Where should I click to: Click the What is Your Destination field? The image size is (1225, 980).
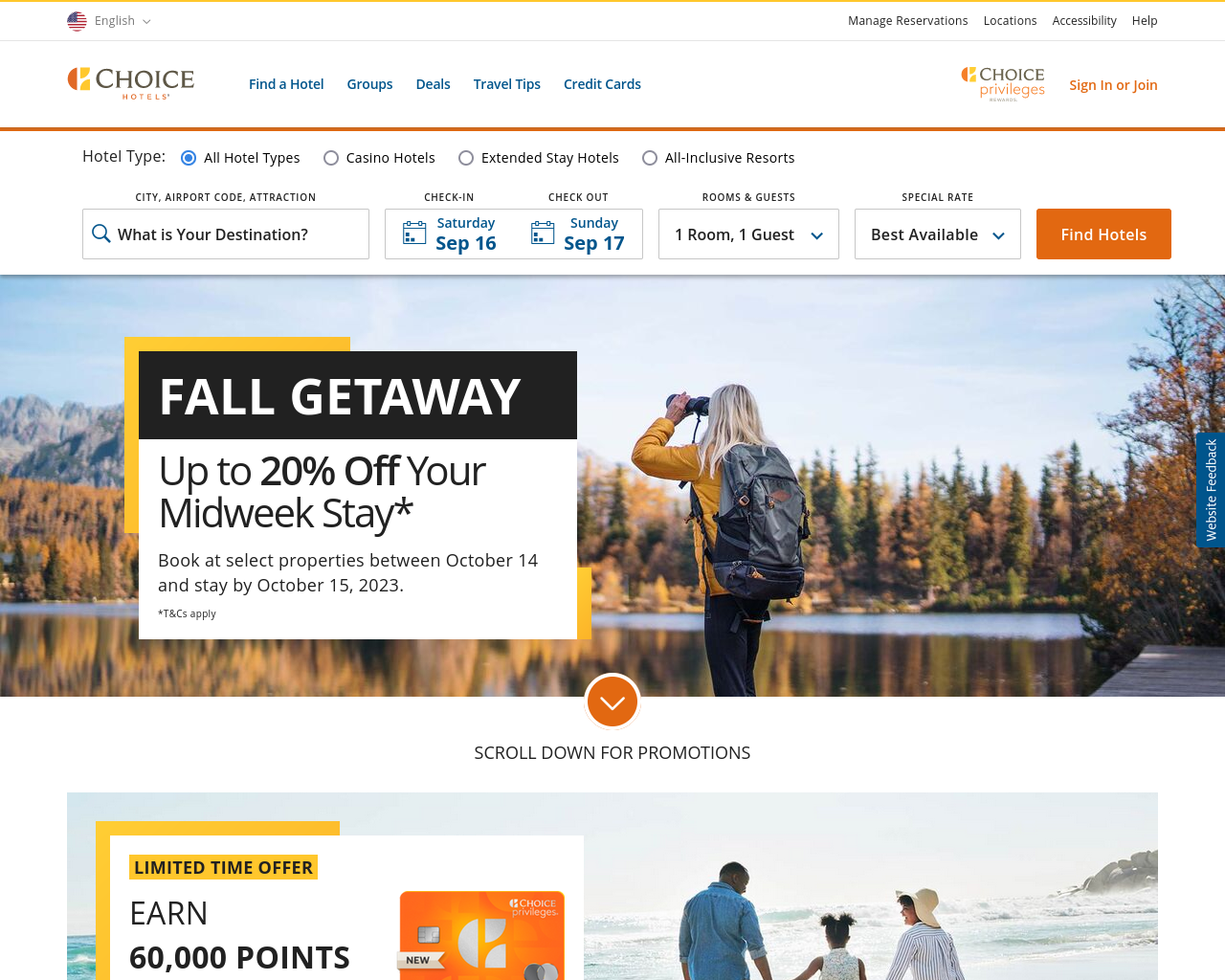coord(226,234)
